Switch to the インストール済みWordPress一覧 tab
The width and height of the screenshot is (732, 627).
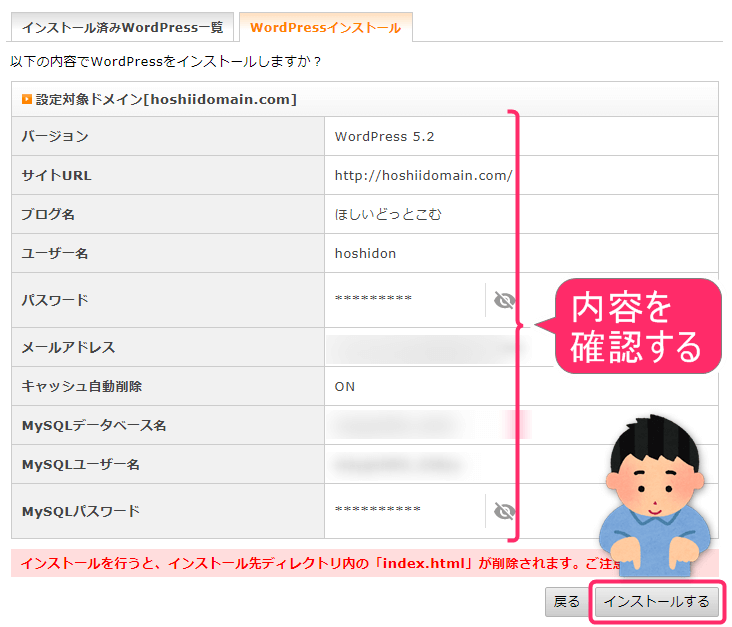(123, 28)
